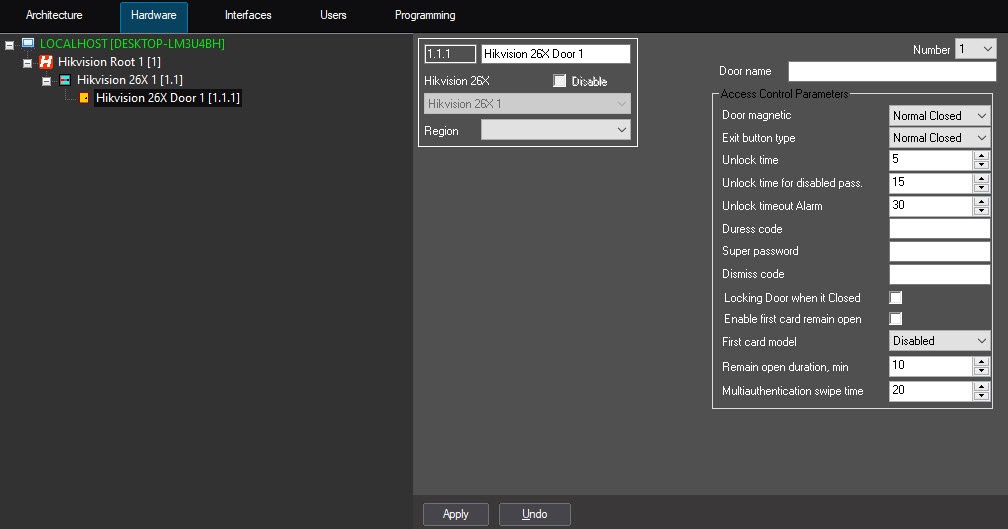Click the Remain open duration value 10
The width and height of the screenshot is (1008, 529).
(x=930, y=366)
